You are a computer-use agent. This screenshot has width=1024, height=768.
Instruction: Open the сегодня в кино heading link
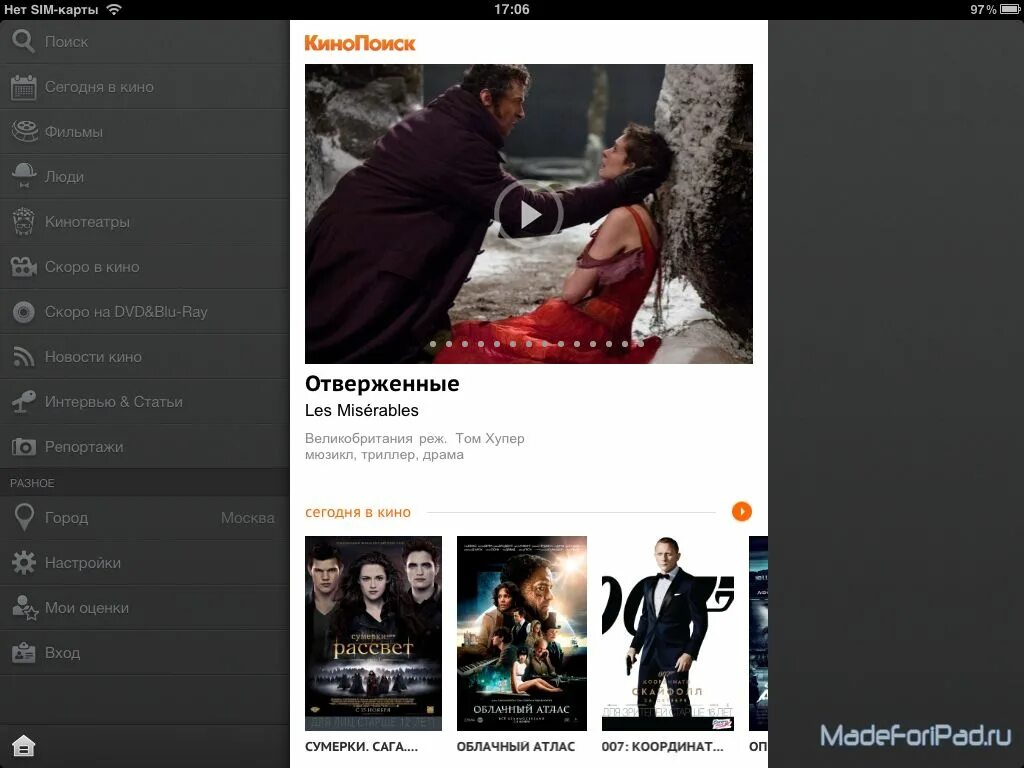tap(358, 513)
